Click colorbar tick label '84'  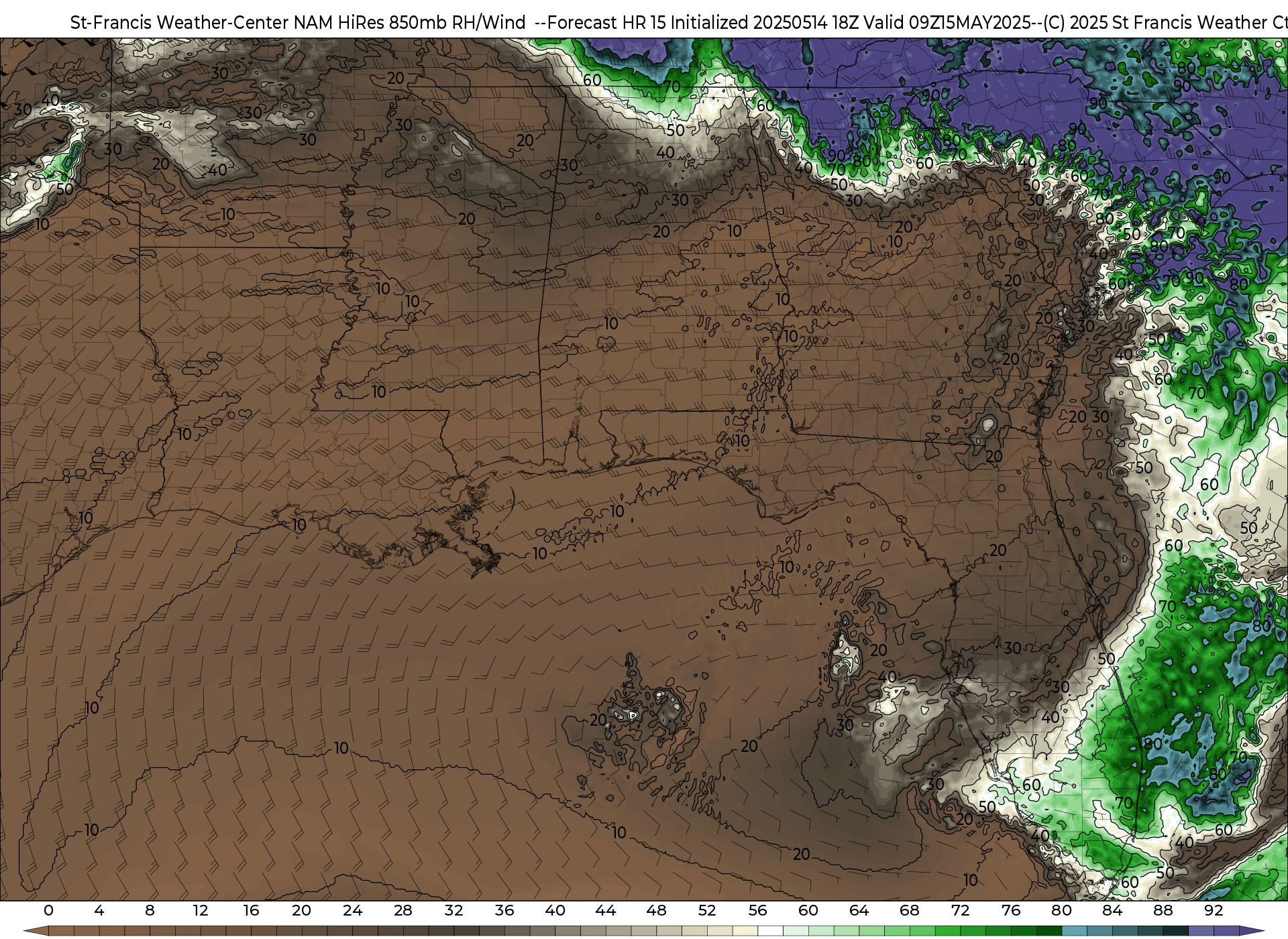pyautogui.click(x=1112, y=910)
